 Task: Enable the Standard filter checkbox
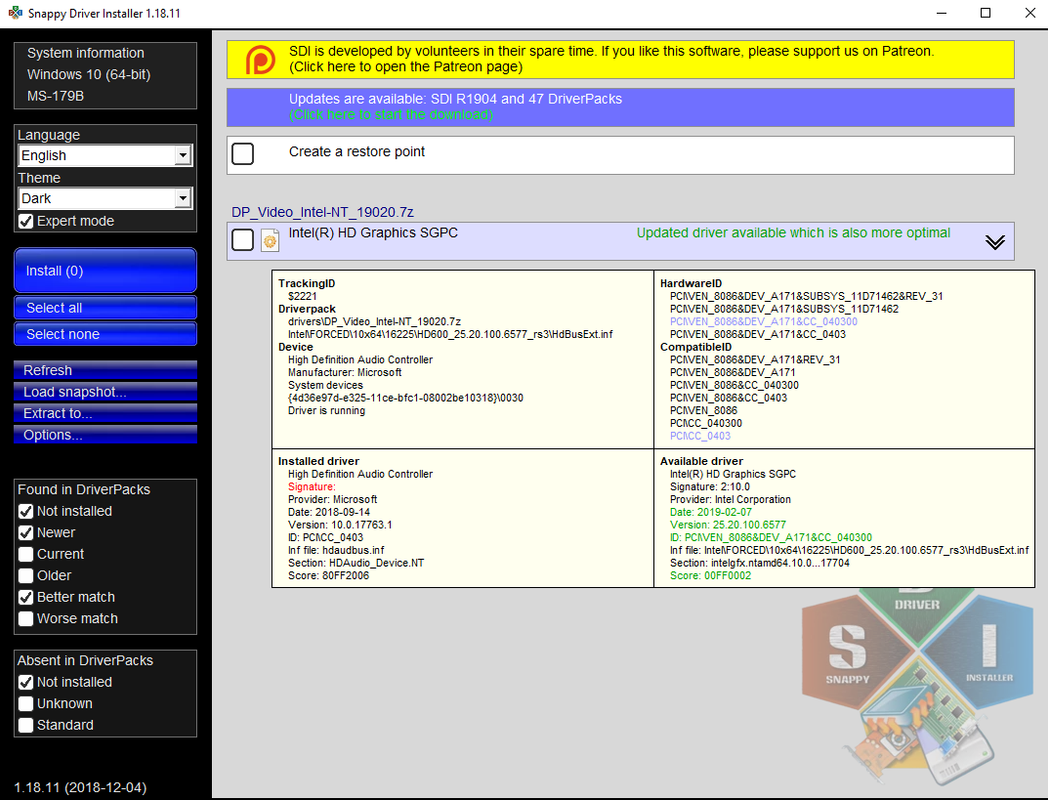26,725
